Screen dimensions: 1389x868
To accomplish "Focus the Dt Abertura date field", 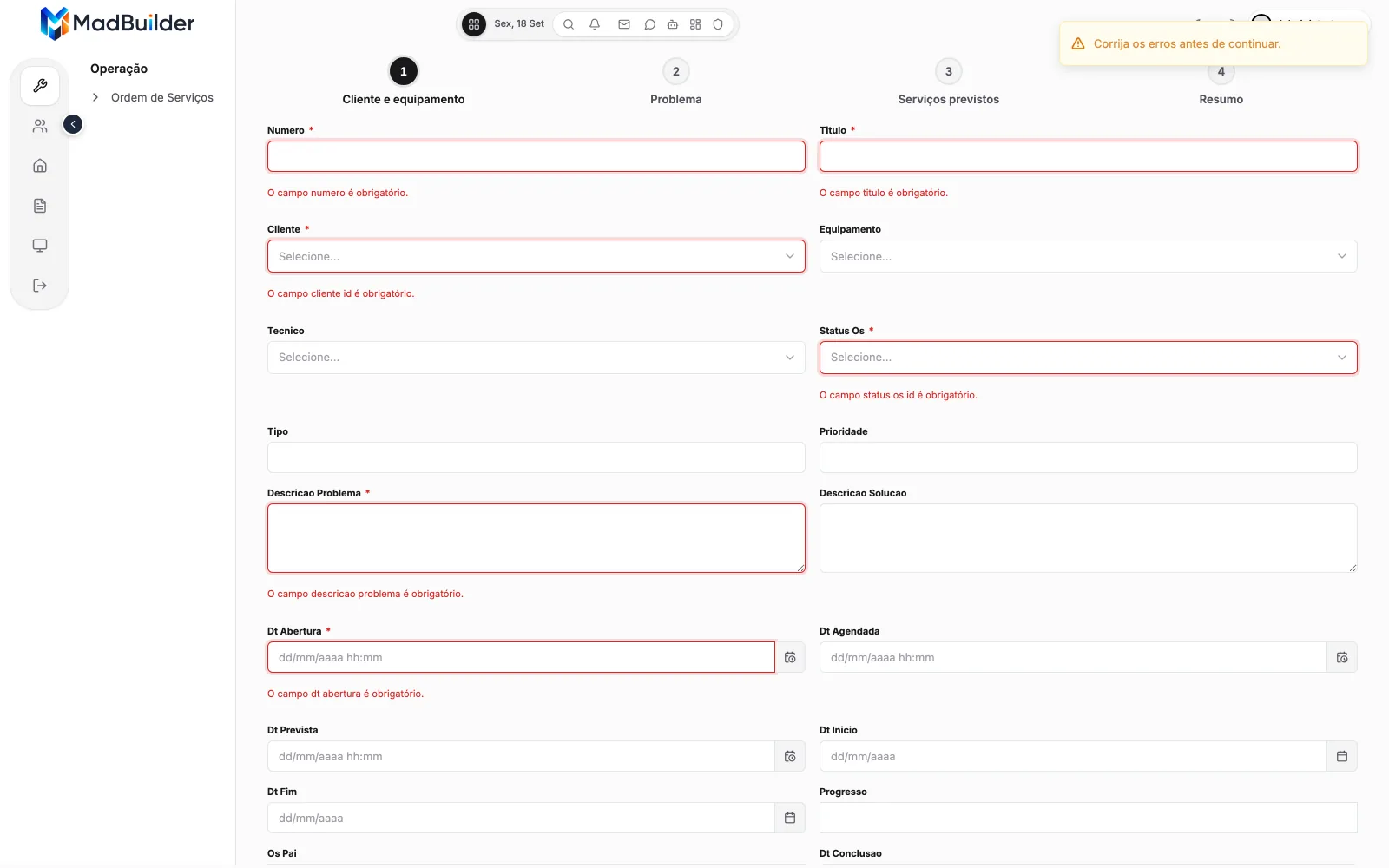I will pos(521,657).
